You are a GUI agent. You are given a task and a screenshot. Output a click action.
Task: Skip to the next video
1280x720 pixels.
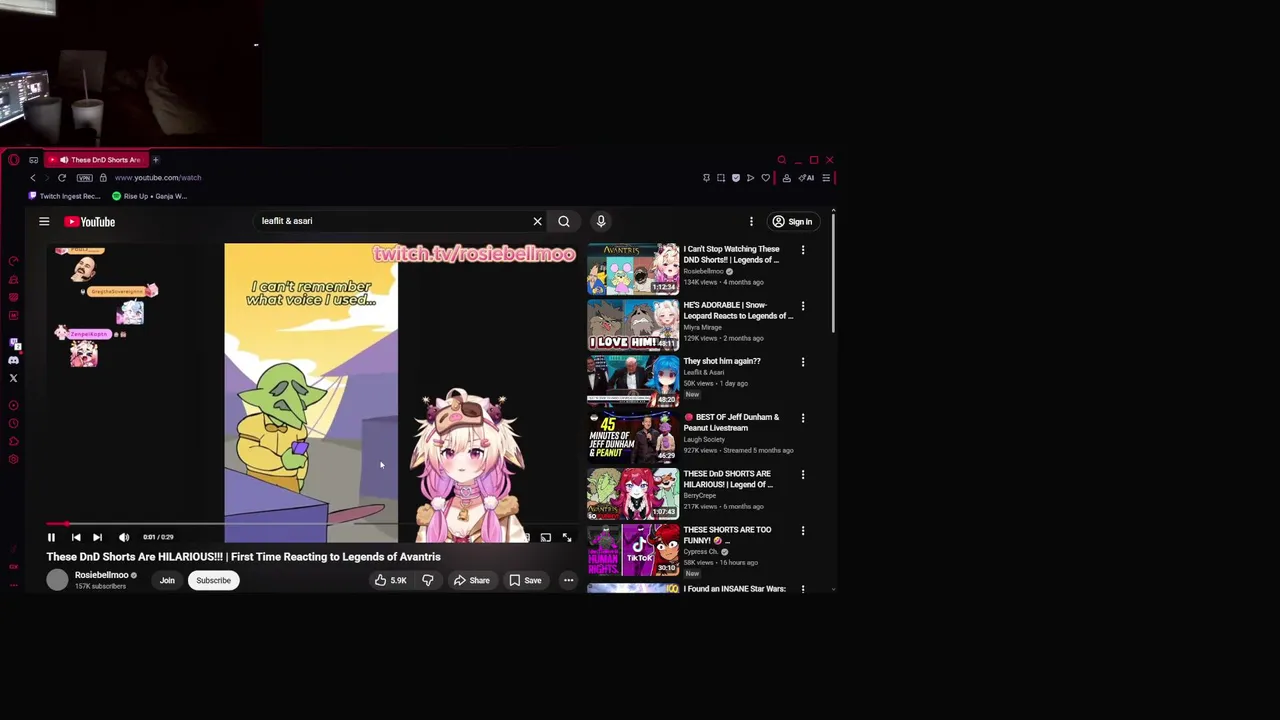pos(97,537)
